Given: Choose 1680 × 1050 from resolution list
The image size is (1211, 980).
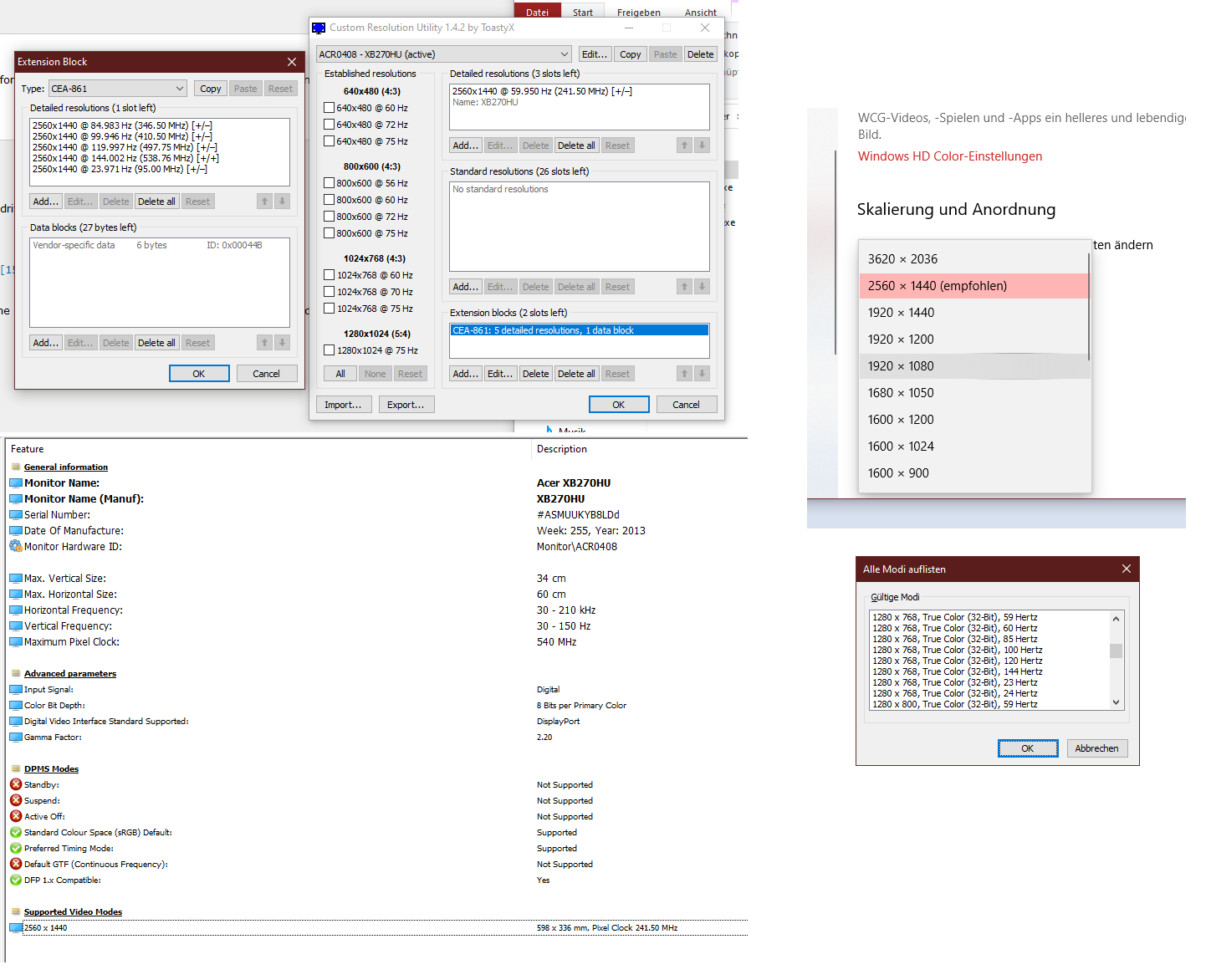Looking at the screenshot, I should tap(974, 393).
